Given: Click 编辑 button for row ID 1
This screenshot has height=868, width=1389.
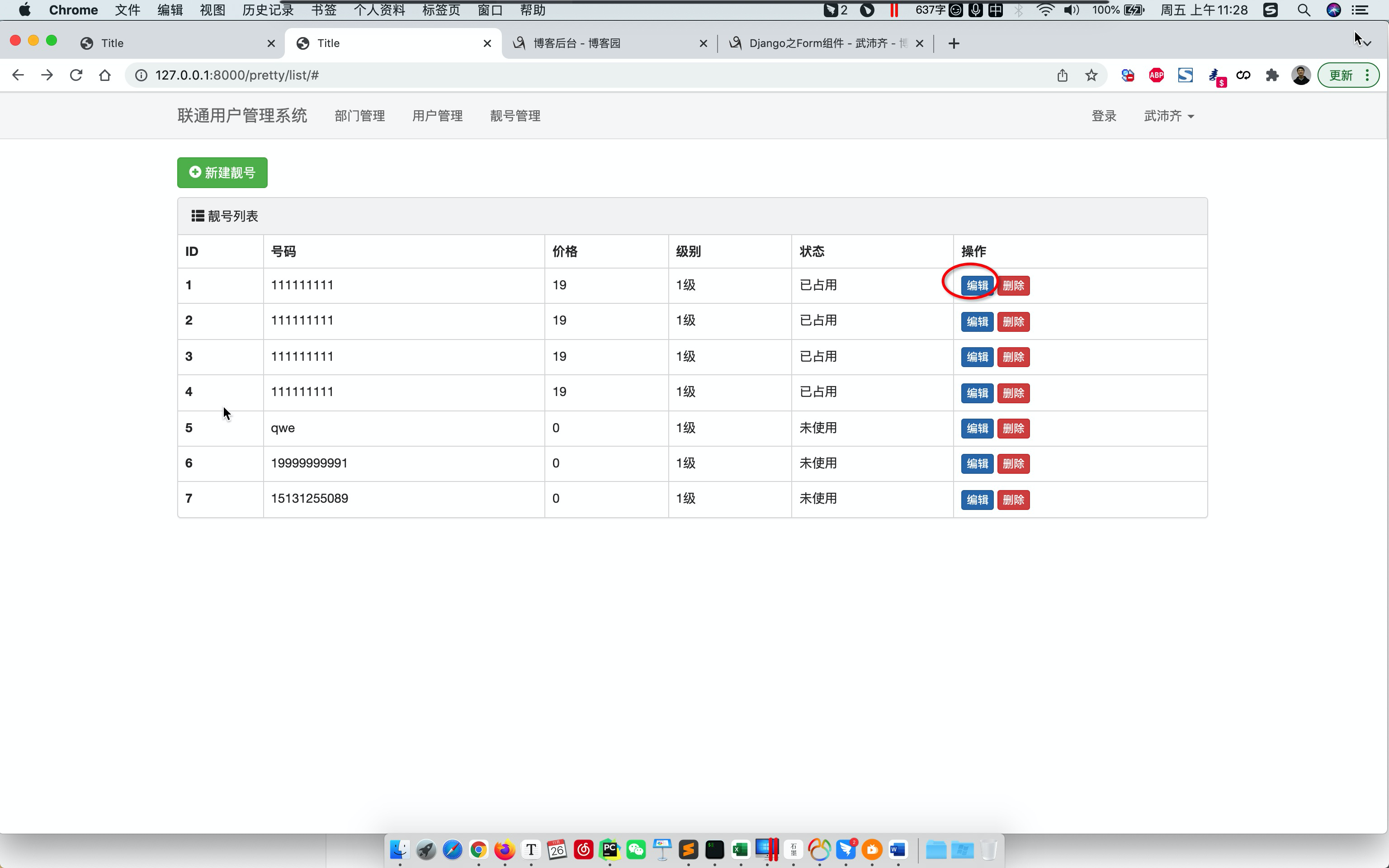Looking at the screenshot, I should pyautogui.click(x=977, y=286).
